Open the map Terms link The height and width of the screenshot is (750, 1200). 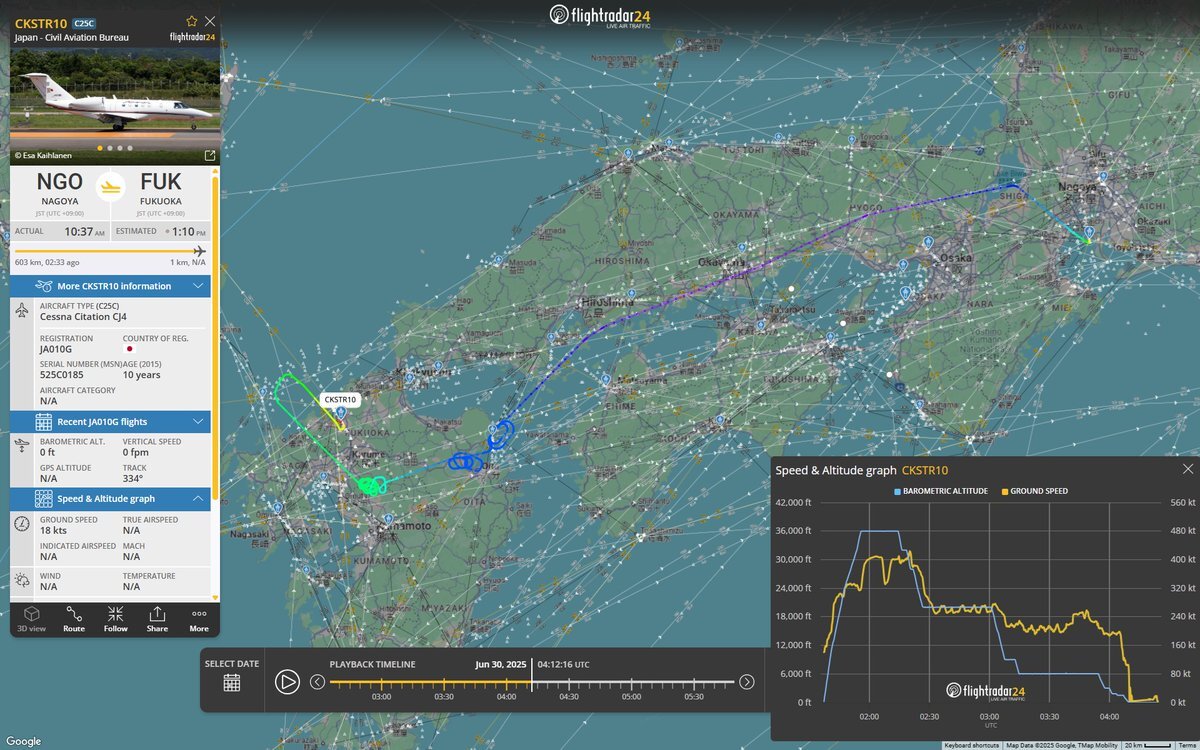click(x=1186, y=745)
